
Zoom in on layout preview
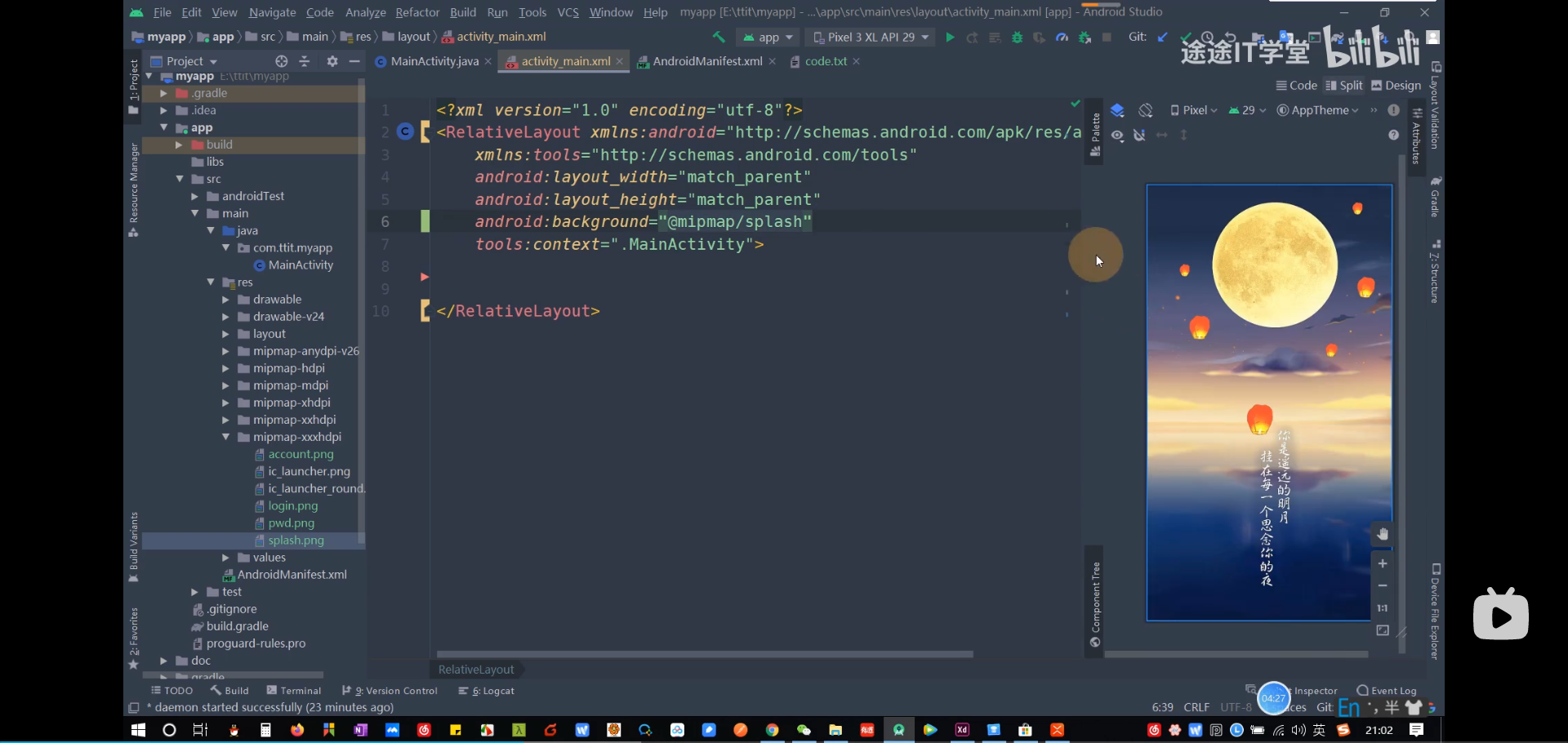1383,563
